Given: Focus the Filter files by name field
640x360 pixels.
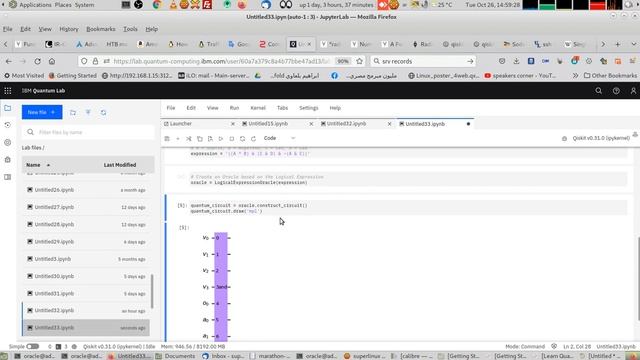Looking at the screenshot, I should click(88, 132).
